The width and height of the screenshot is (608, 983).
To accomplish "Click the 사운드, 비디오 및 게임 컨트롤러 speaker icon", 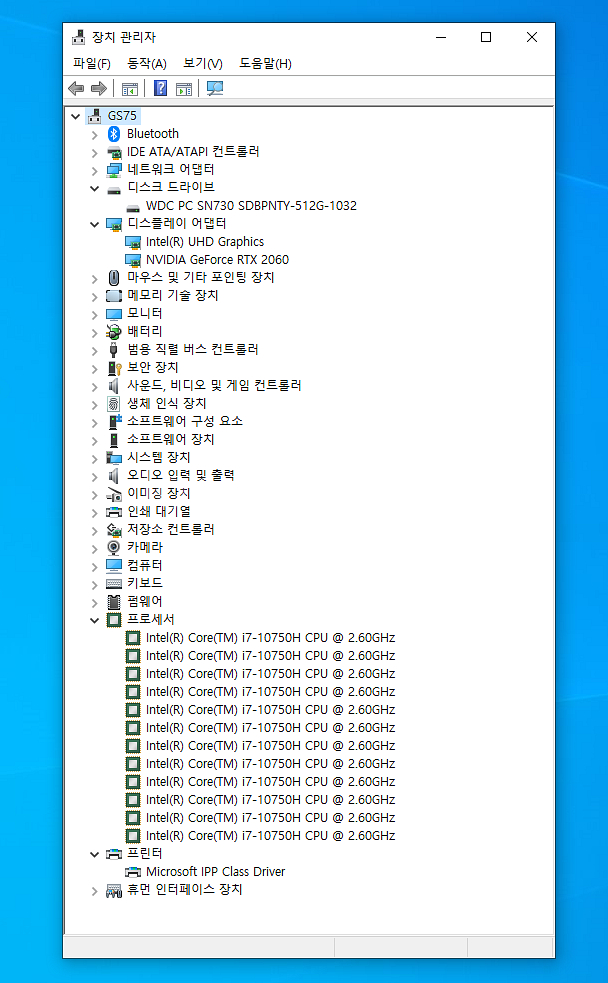I will (113, 386).
